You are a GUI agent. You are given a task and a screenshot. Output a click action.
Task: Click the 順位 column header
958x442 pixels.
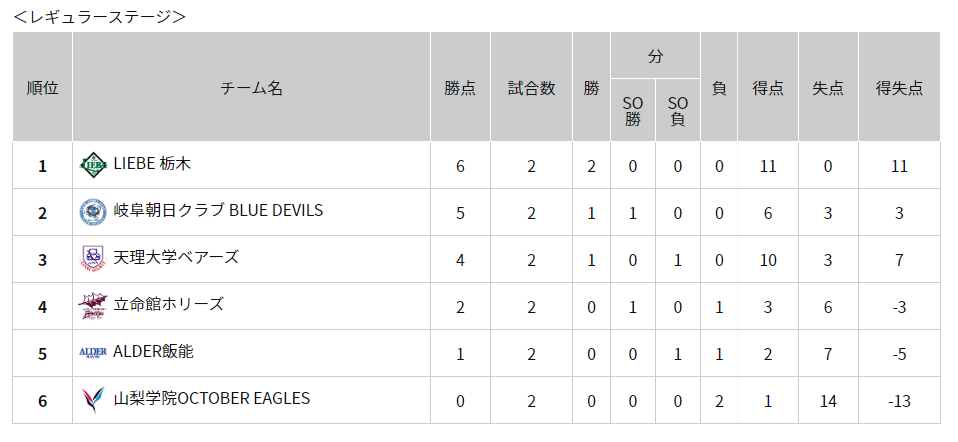pos(42,87)
